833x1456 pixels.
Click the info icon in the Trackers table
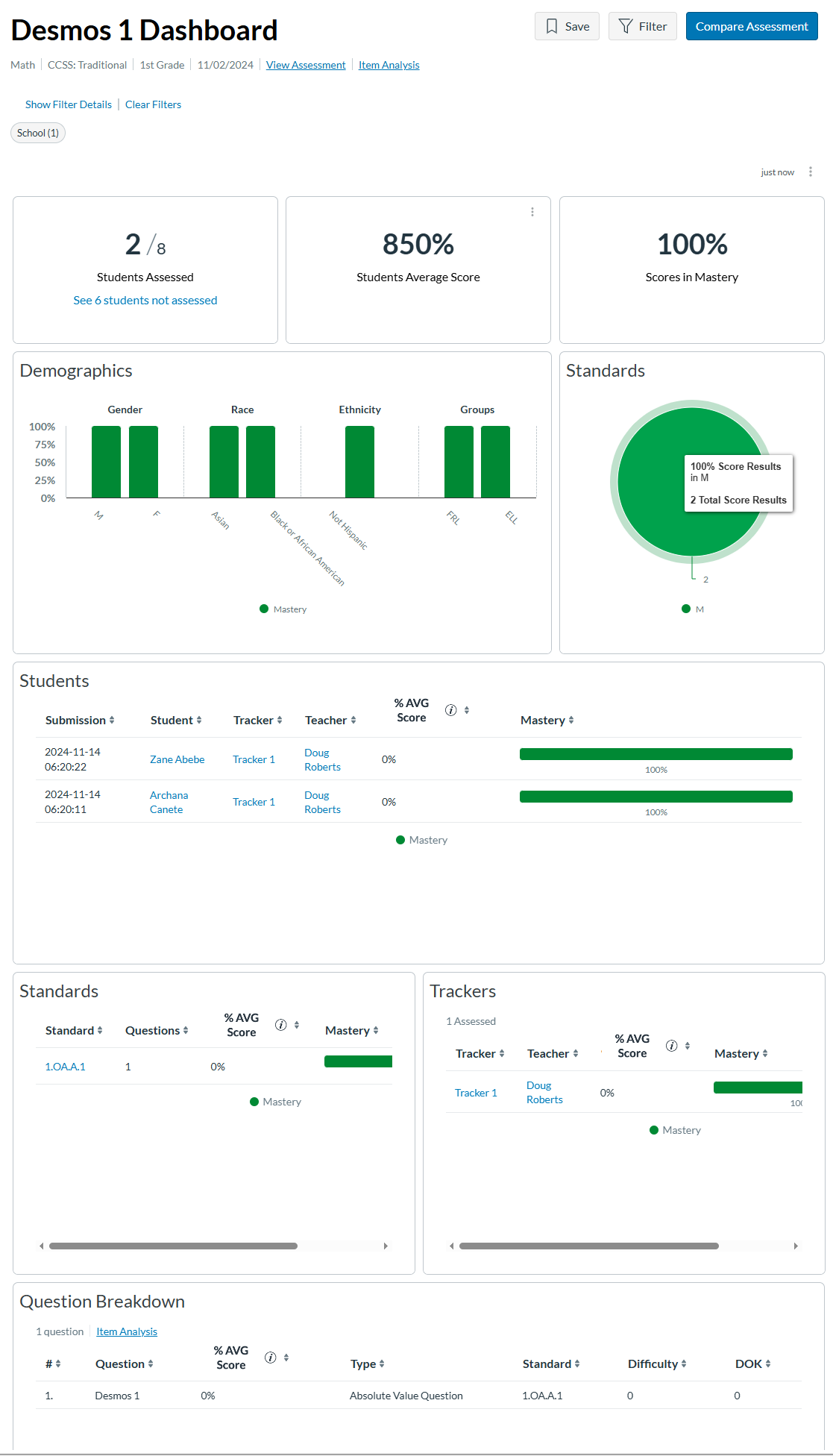click(x=673, y=1046)
